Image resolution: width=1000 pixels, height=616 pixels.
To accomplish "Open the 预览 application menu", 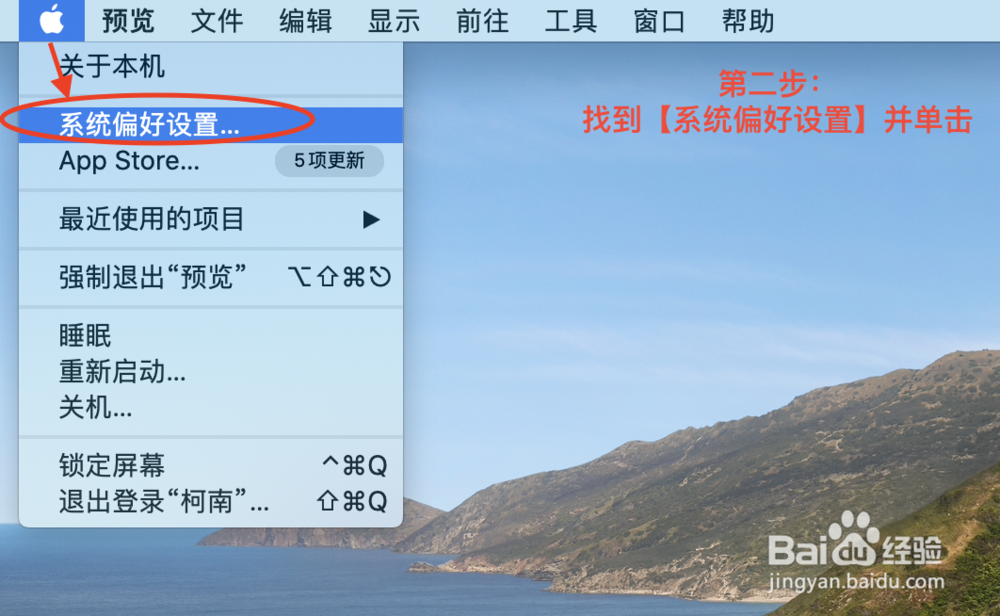I will pyautogui.click(x=127, y=20).
